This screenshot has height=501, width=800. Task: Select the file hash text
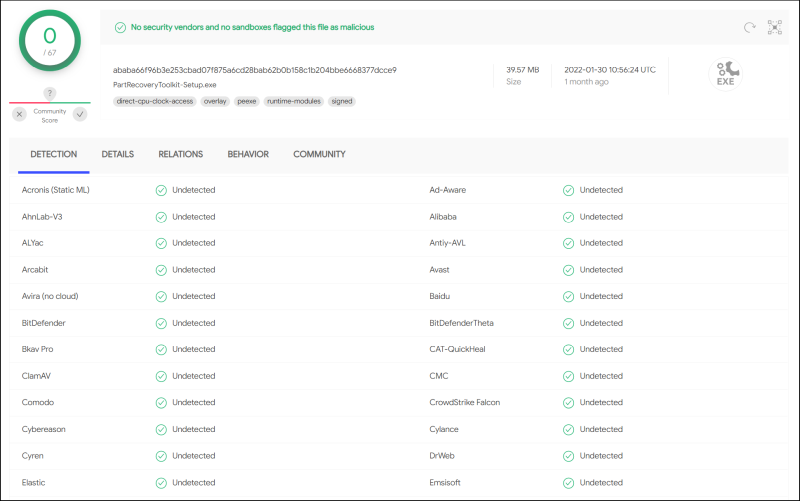[x=255, y=70]
